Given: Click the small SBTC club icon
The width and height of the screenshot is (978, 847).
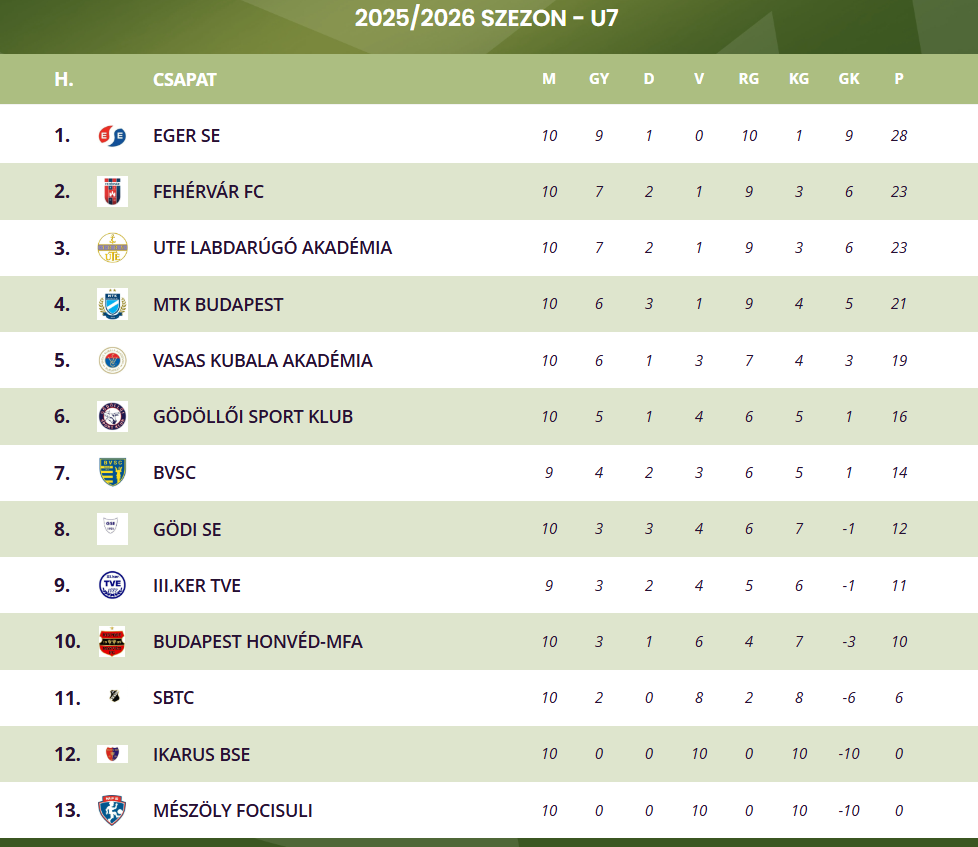Looking at the screenshot, I should click(114, 696).
